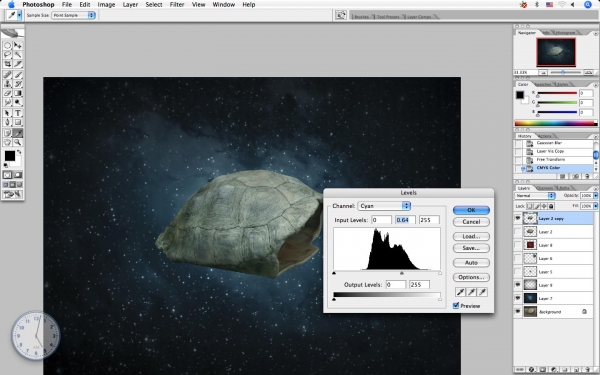The width and height of the screenshot is (600, 375).
Task: Select the Rectangle shape tool
Action: tap(18, 122)
